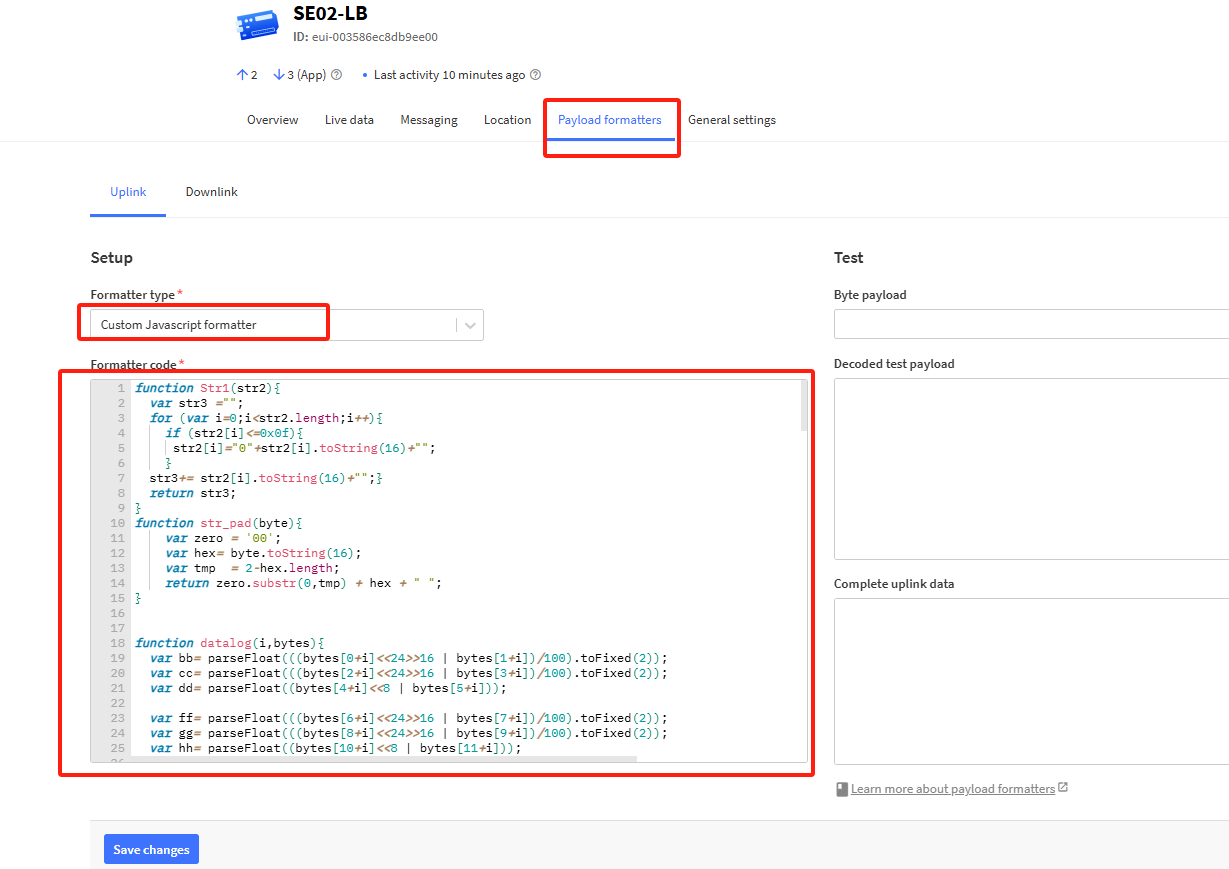The height and width of the screenshot is (869, 1229).
Task: Go to the Messaging tab
Action: click(429, 120)
